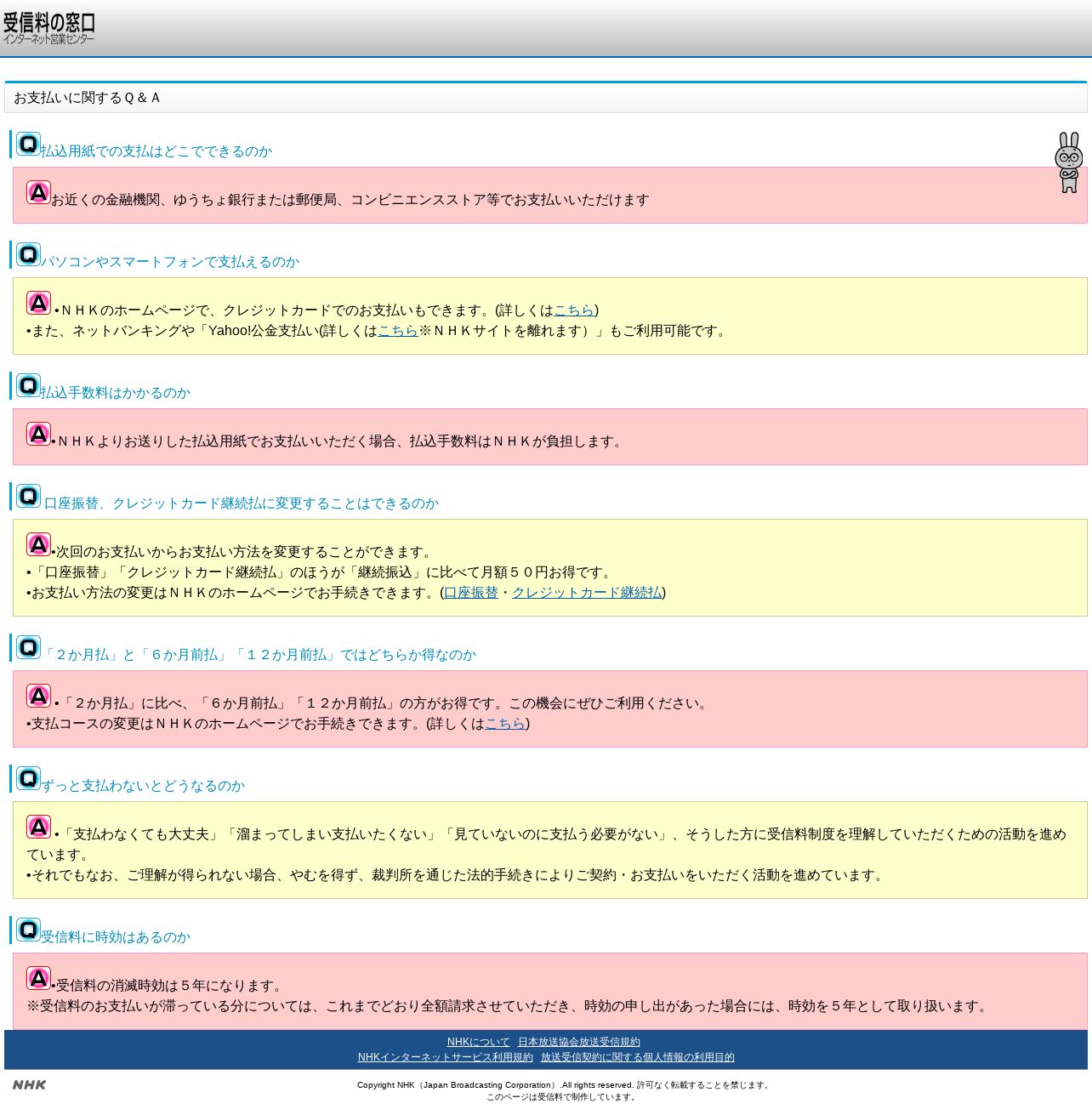Click question text パソコンやスマートフォンで支払えるのか
Screen dimensions: 1092x1115
pos(170,262)
